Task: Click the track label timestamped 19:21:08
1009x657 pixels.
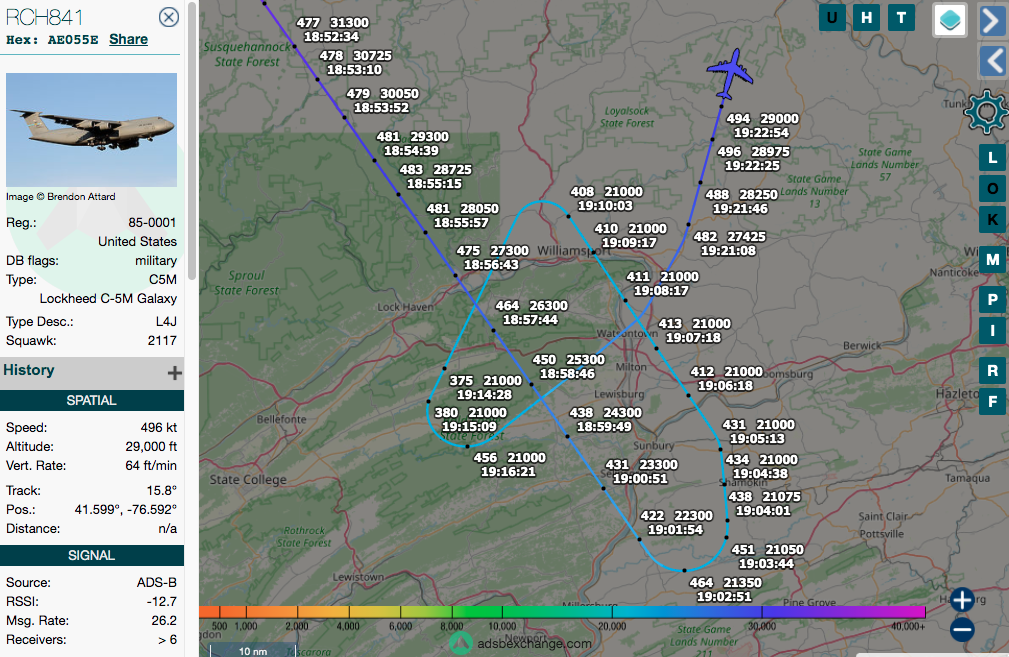Action: tap(729, 243)
